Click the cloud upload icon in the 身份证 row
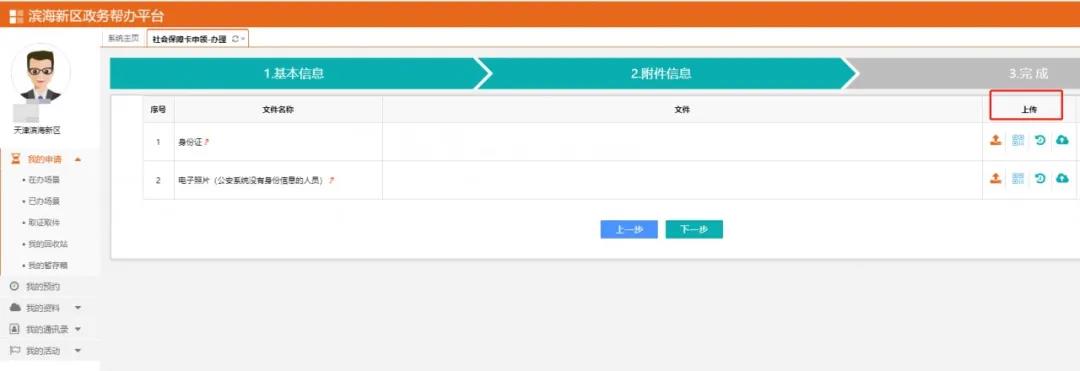 (x=1062, y=140)
